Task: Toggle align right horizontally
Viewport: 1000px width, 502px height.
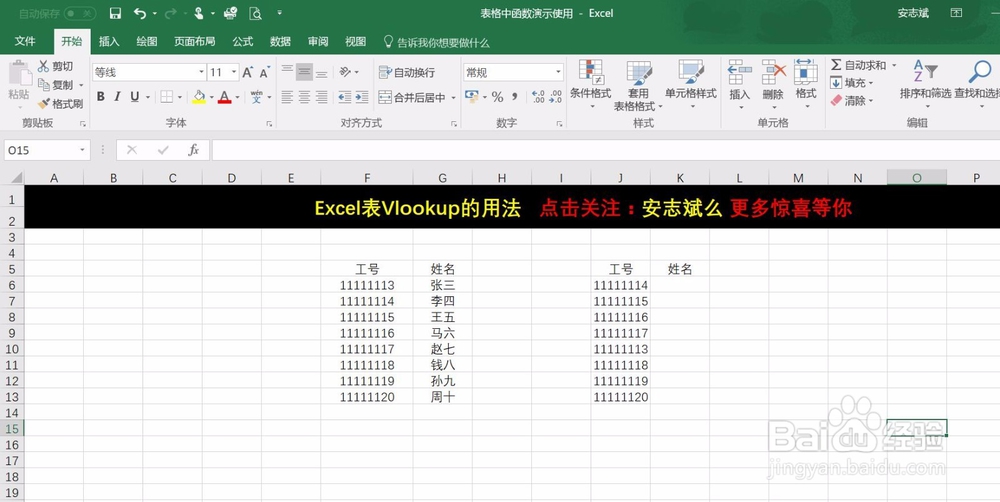Action: pyautogui.click(x=321, y=97)
